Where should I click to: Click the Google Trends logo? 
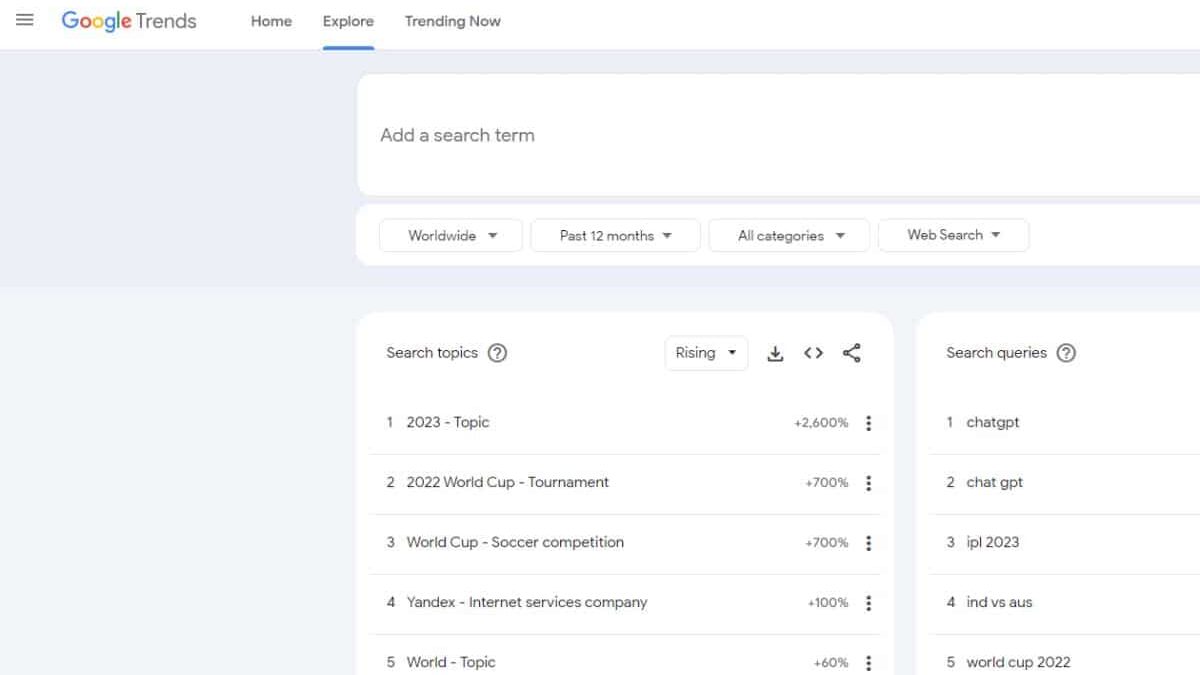[129, 21]
